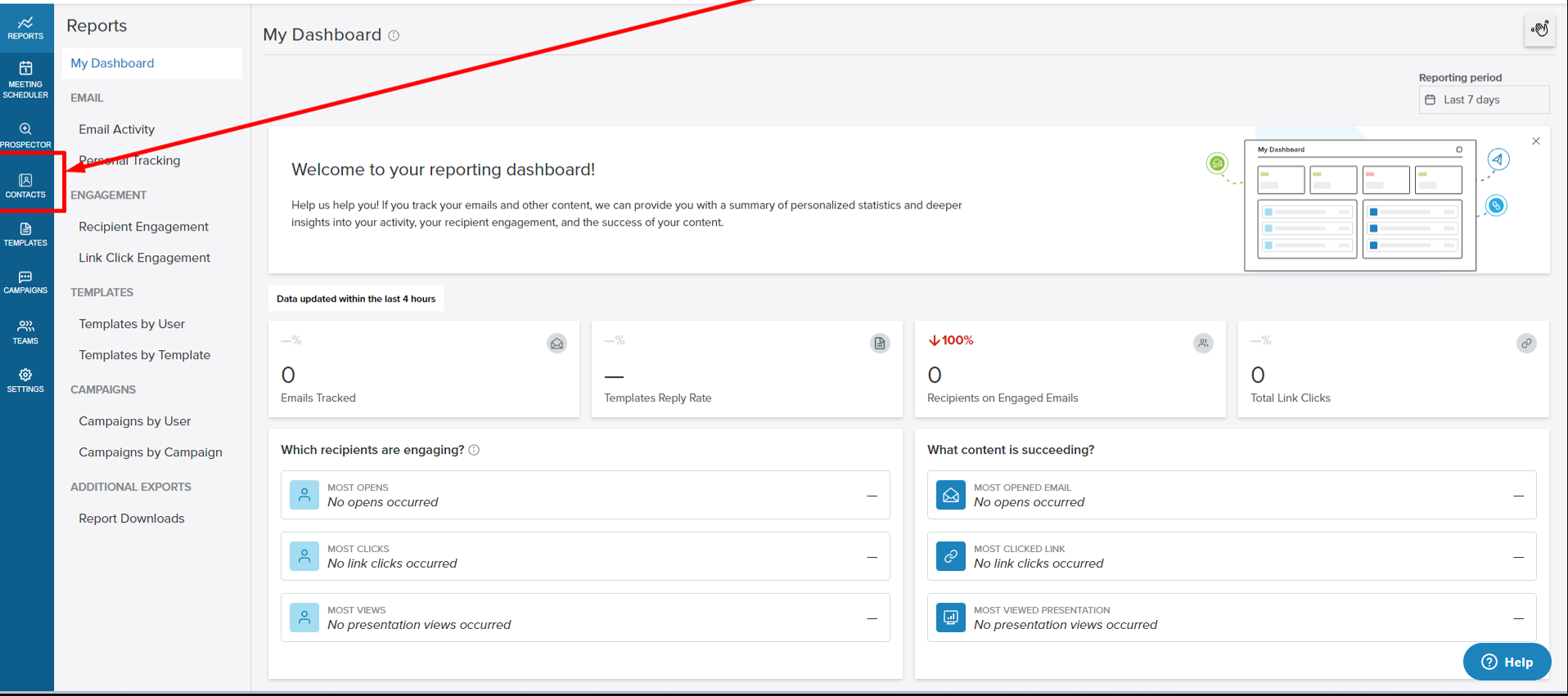Click the Emails Tracked label
The image size is (1568, 696).
point(318,398)
